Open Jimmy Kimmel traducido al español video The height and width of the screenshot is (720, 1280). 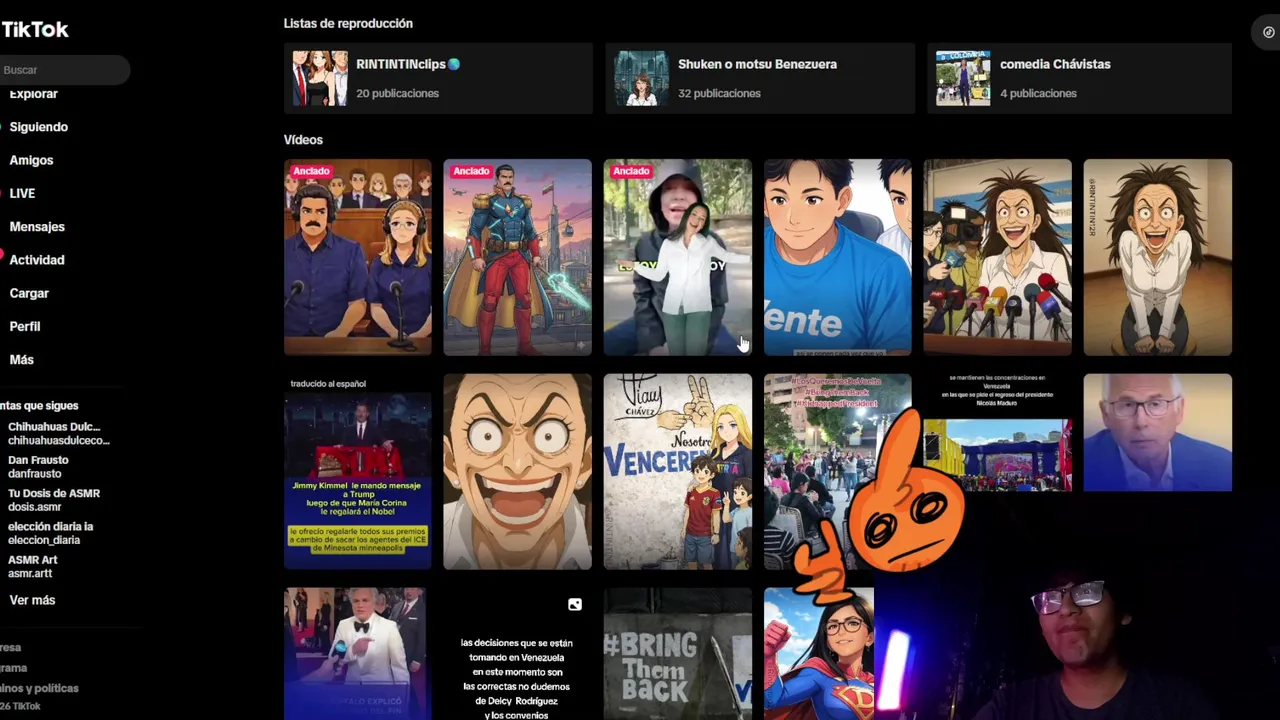(358, 472)
